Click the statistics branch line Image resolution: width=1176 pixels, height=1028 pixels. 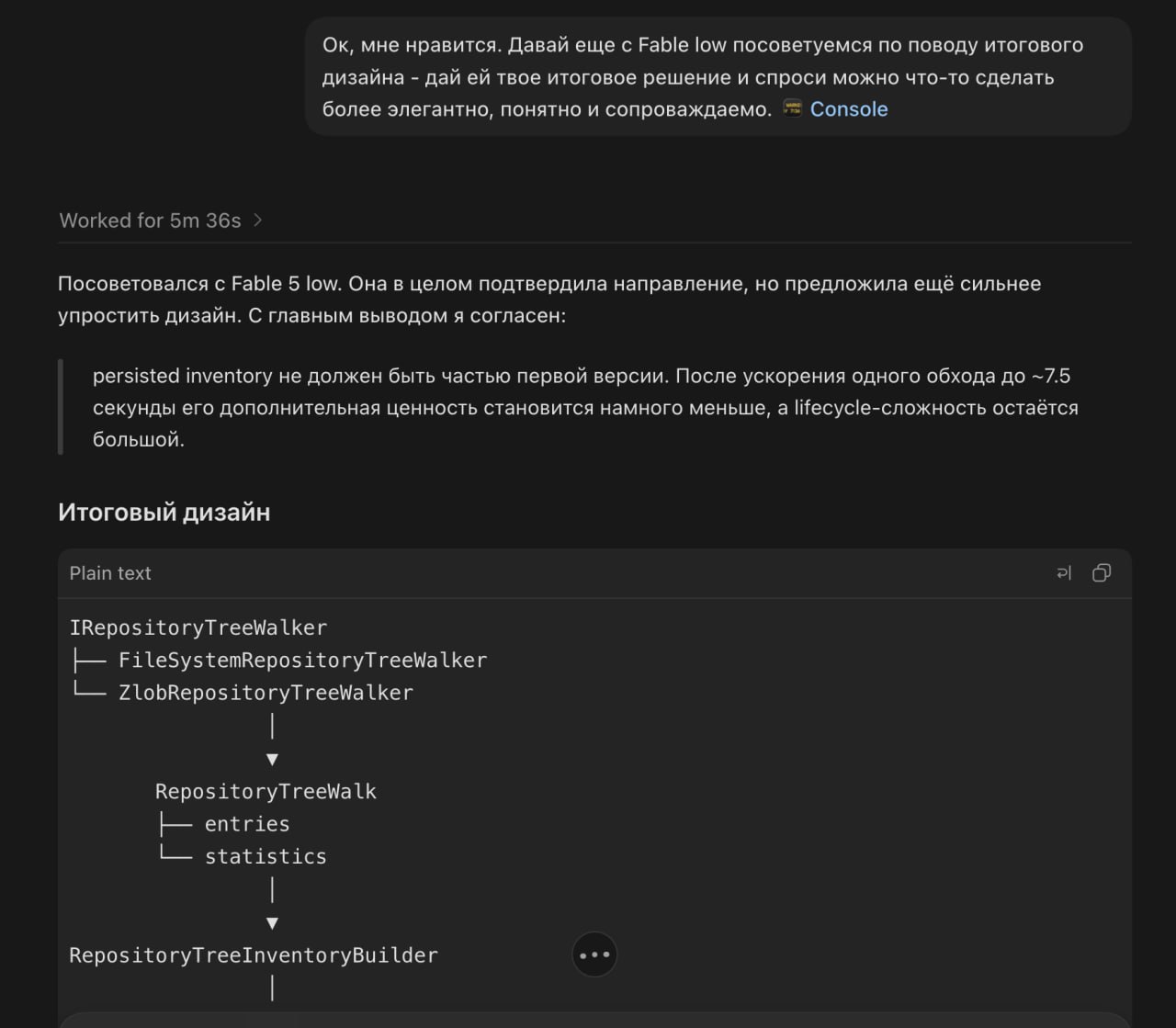[x=266, y=856]
